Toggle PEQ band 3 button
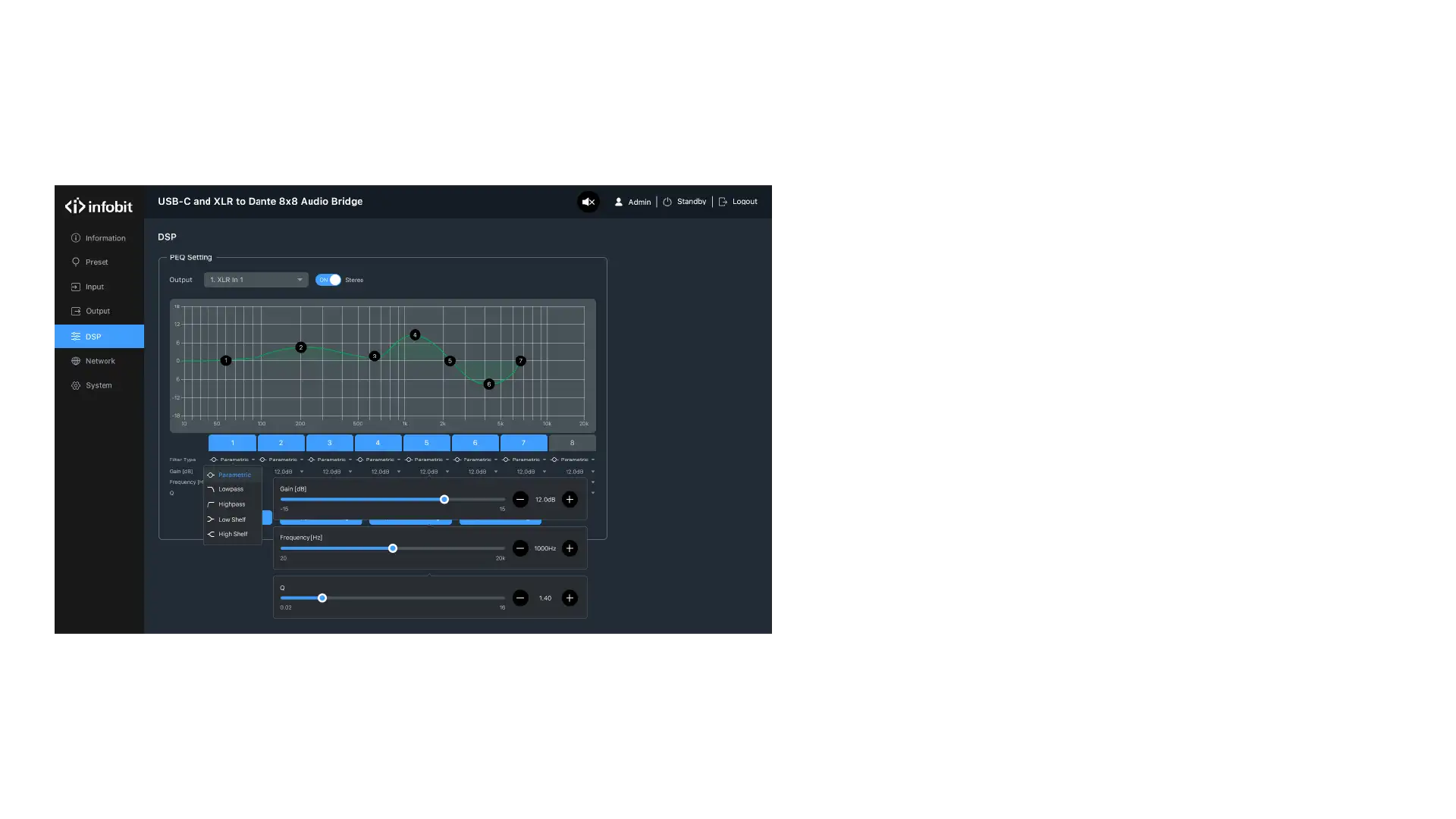 click(x=329, y=443)
